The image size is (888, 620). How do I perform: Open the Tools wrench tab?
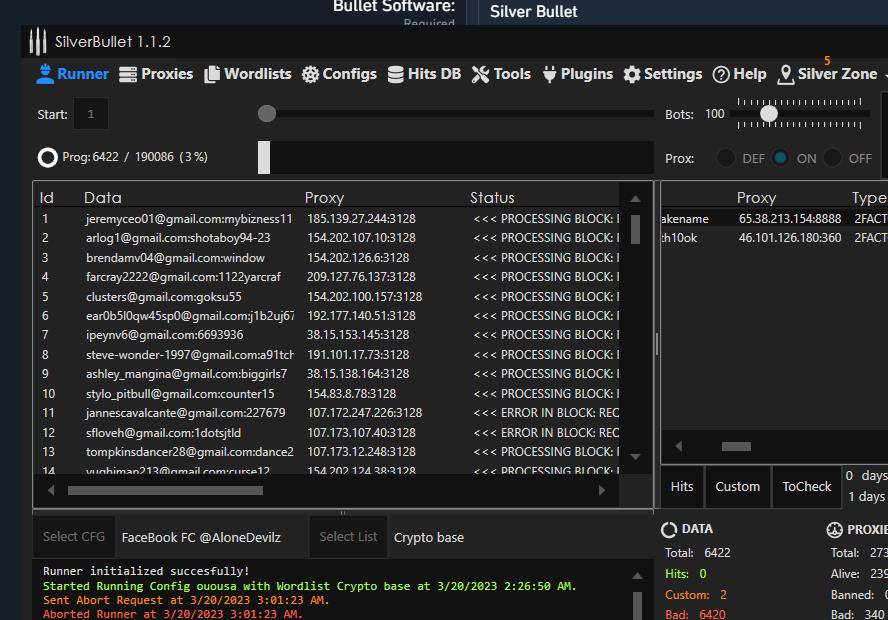(501, 74)
